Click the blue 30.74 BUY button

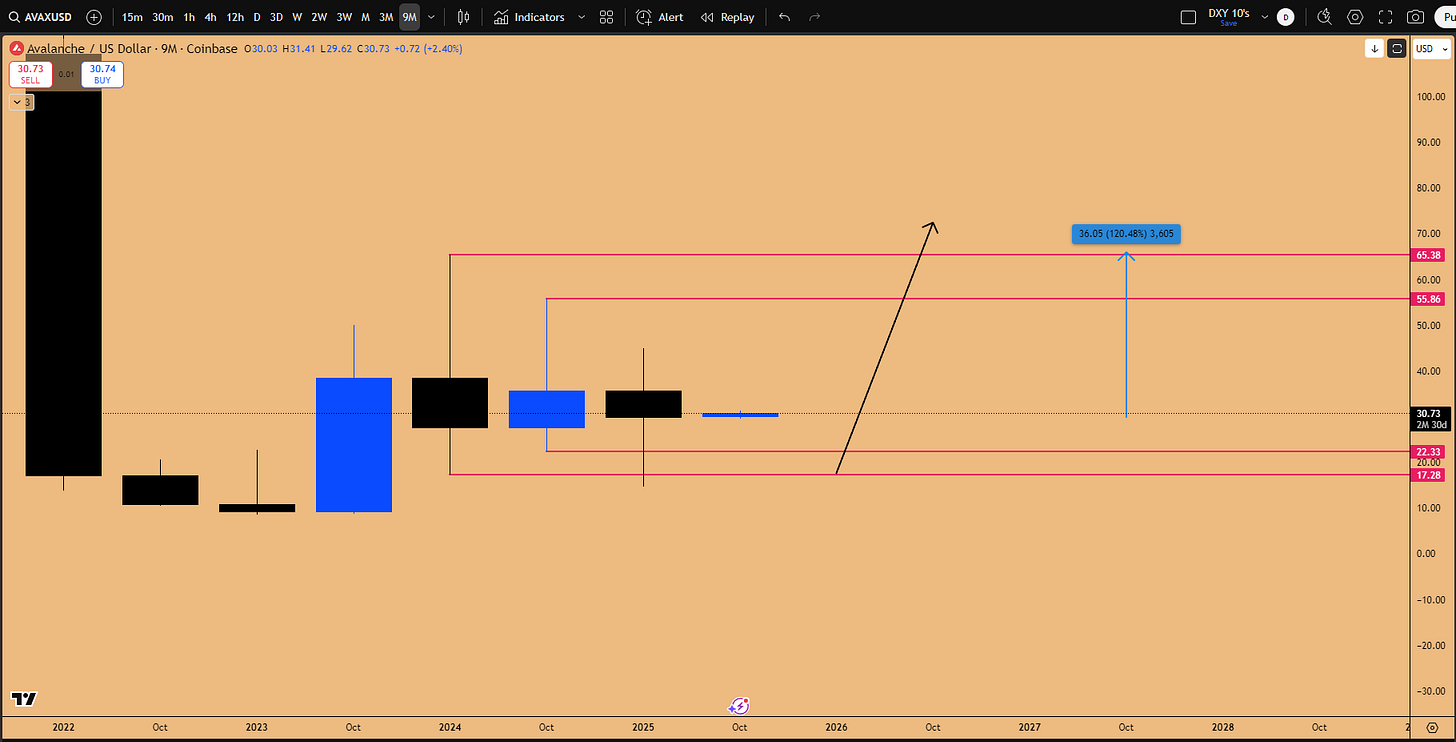103,74
